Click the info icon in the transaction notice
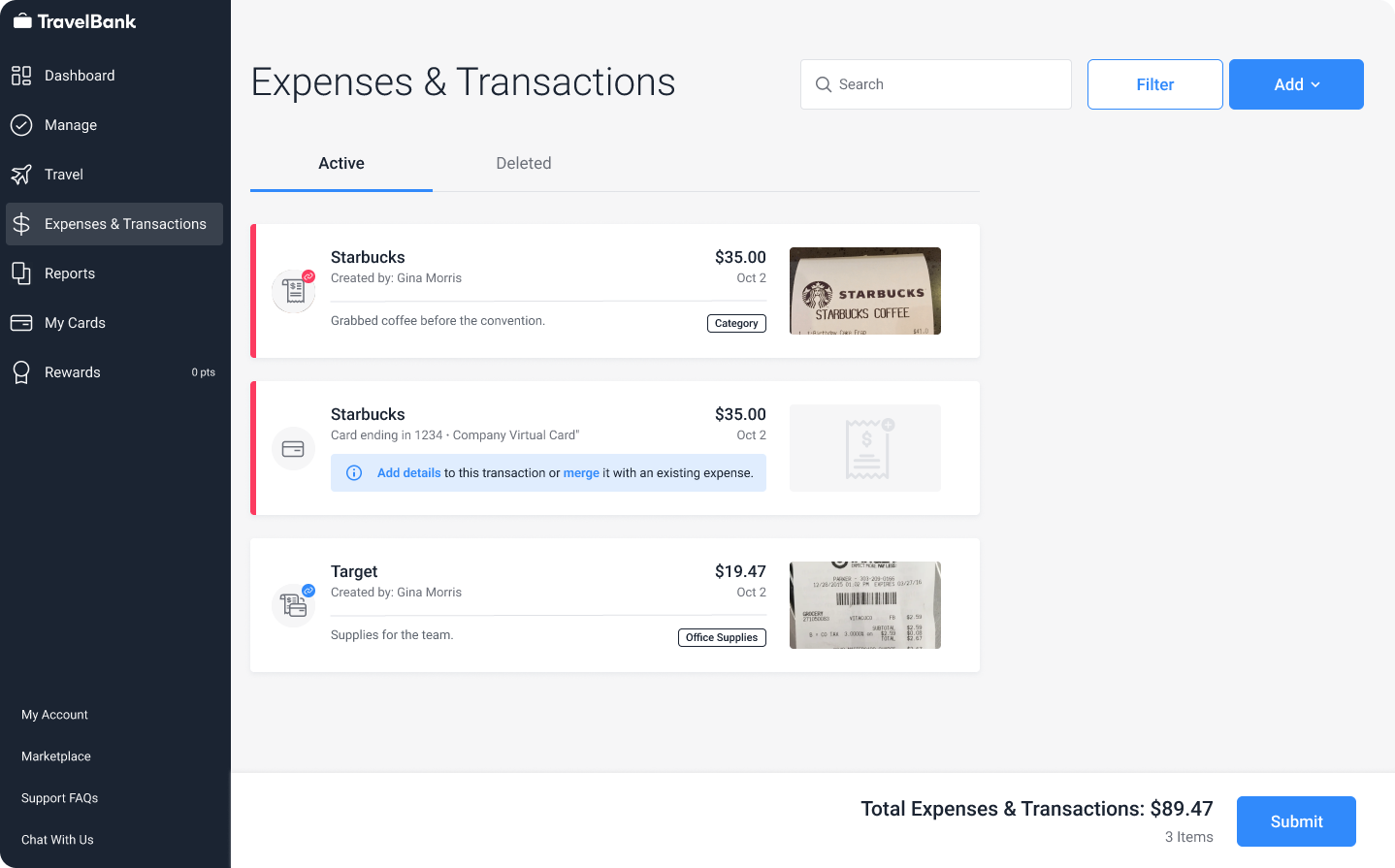This screenshot has width=1395, height=868. pyautogui.click(x=354, y=473)
